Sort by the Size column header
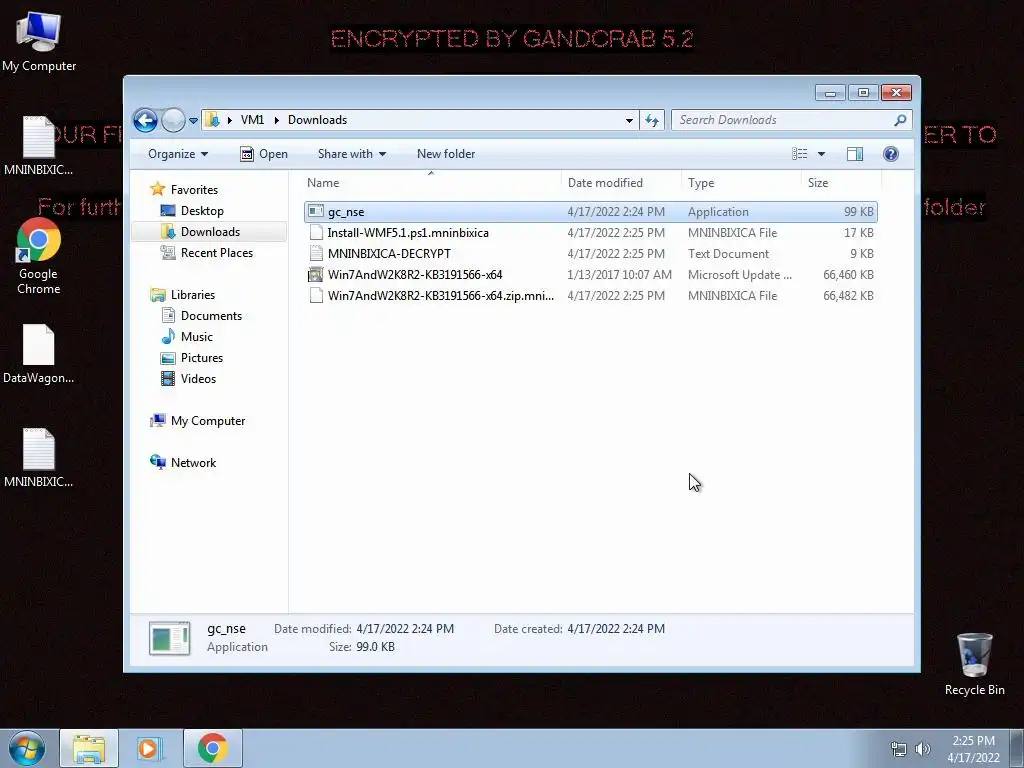This screenshot has height=768, width=1024. coord(841,183)
